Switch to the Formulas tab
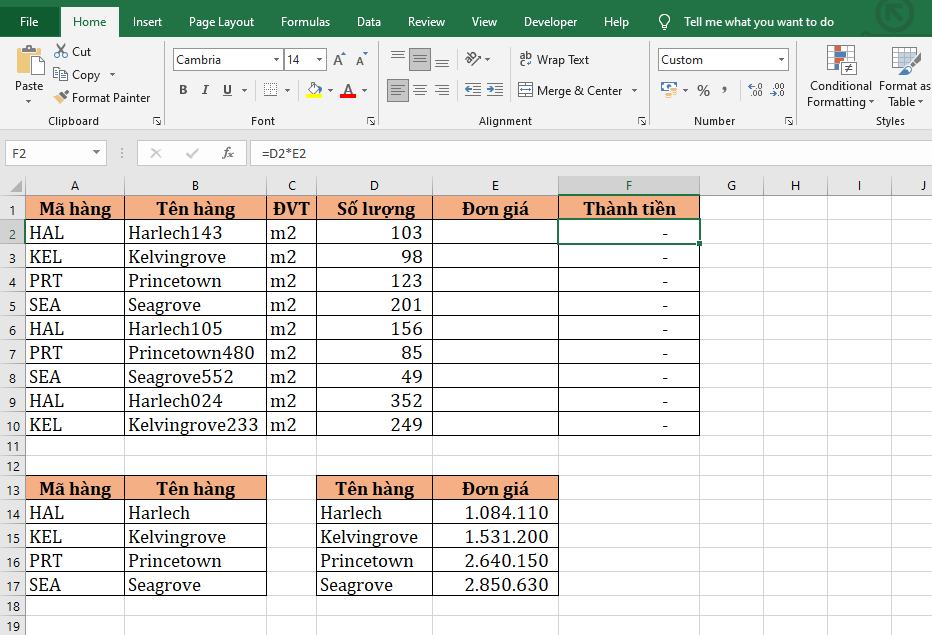Screen dimensions: 932x635 point(305,22)
